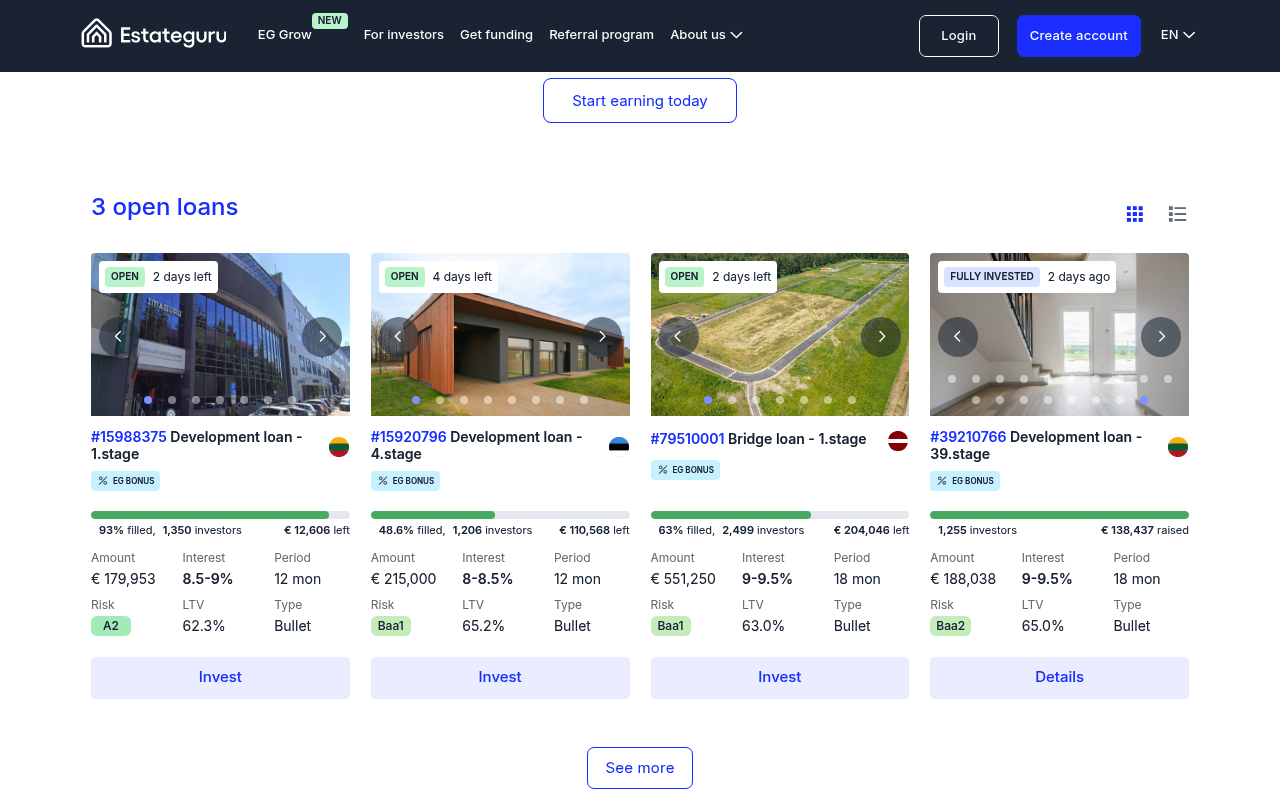Open the EN language dropdown

pyautogui.click(x=1178, y=35)
